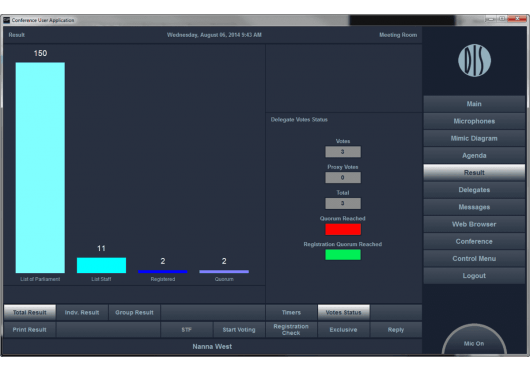This screenshot has height=371, width=530.
Task: Click the 'List of Parliament' axis label
Action: pos(40,279)
